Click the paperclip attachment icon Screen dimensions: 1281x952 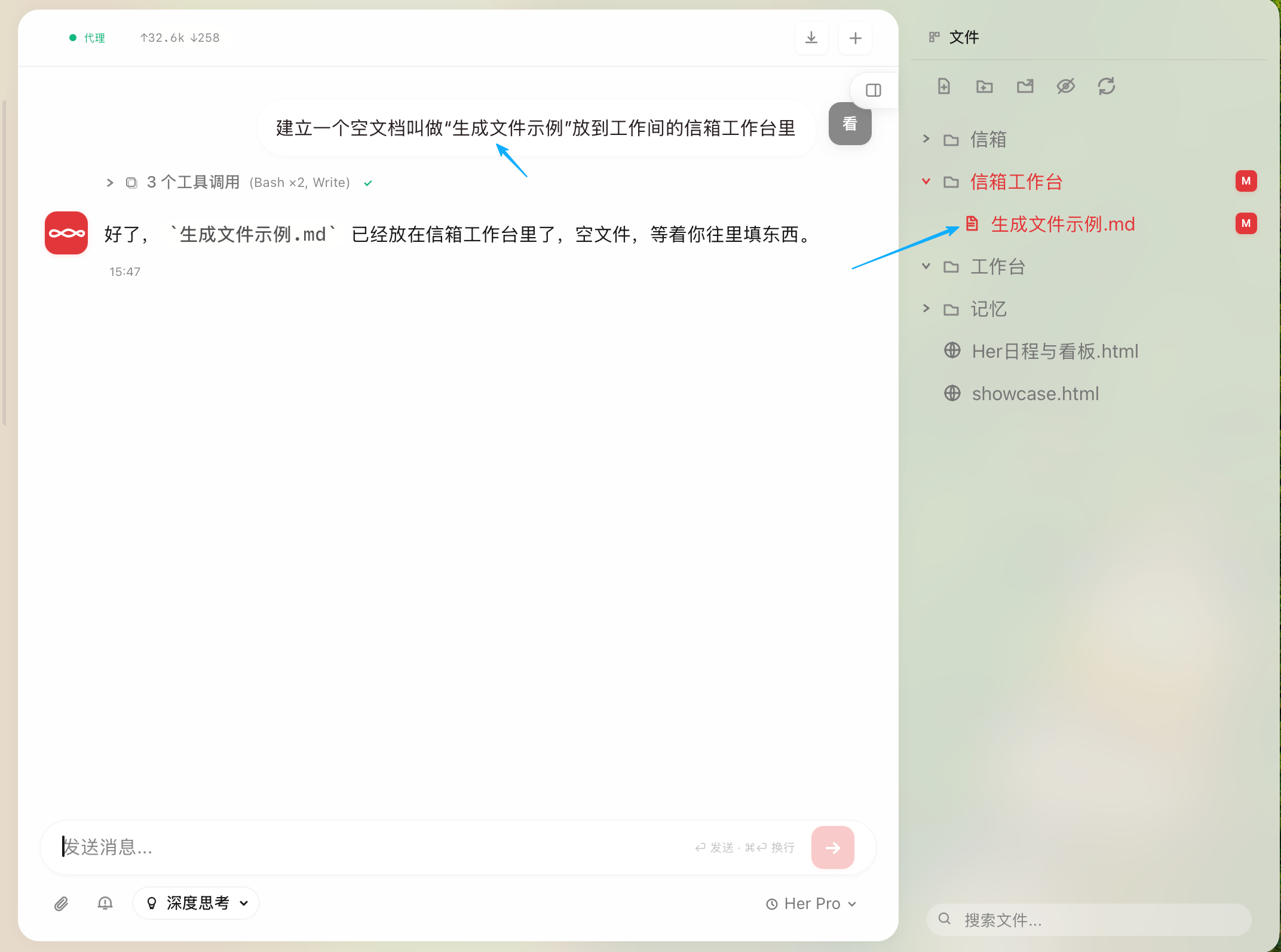pyautogui.click(x=61, y=904)
